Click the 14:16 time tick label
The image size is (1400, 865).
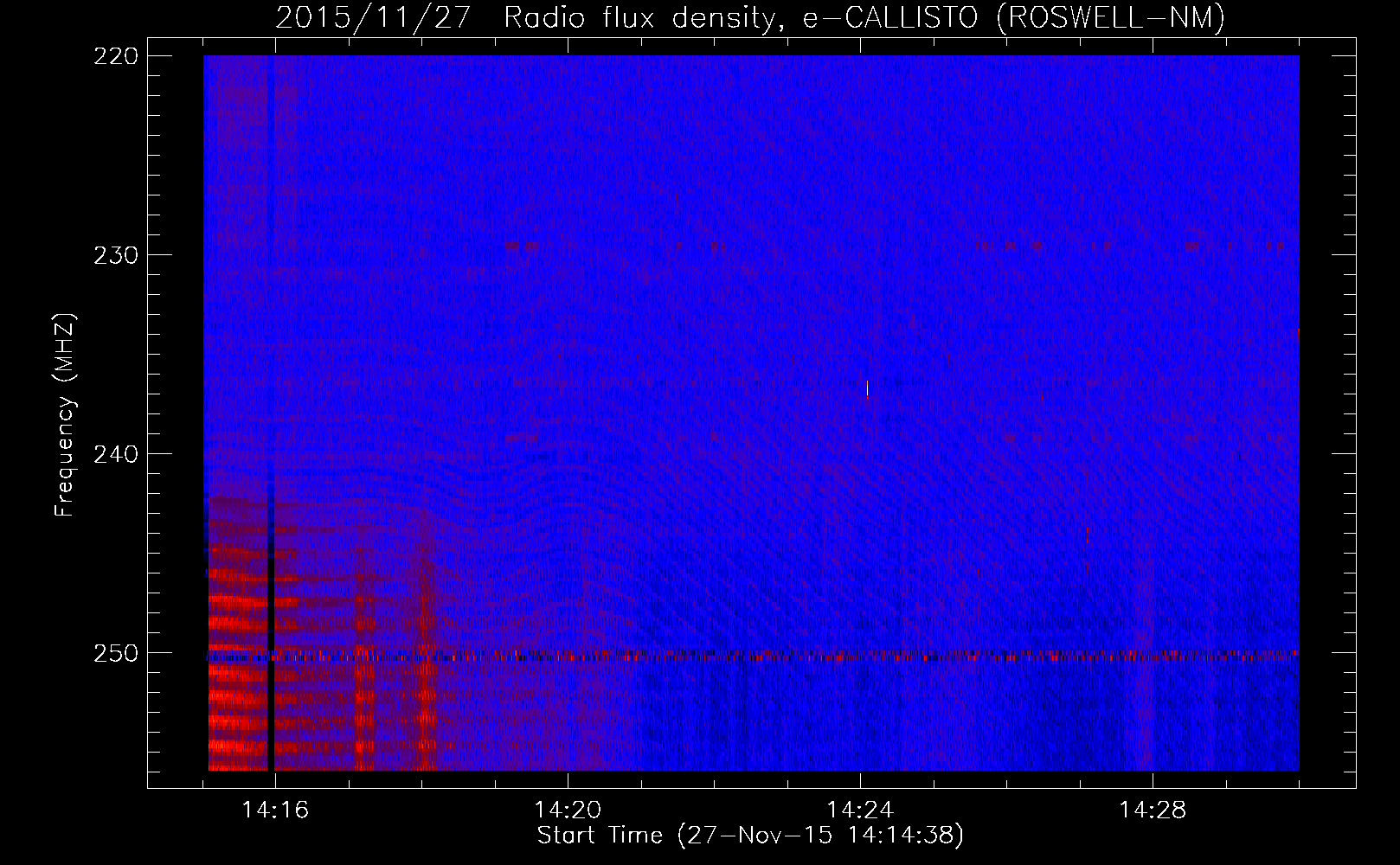pos(275,811)
